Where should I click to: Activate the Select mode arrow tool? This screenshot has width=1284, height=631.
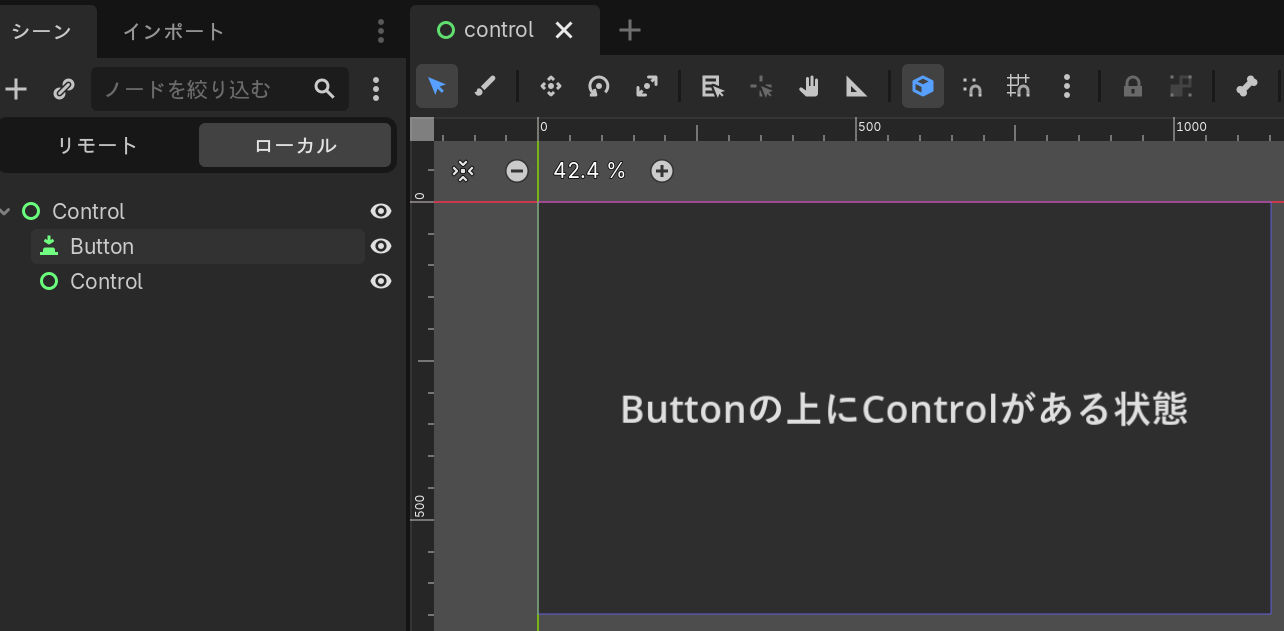click(437, 86)
